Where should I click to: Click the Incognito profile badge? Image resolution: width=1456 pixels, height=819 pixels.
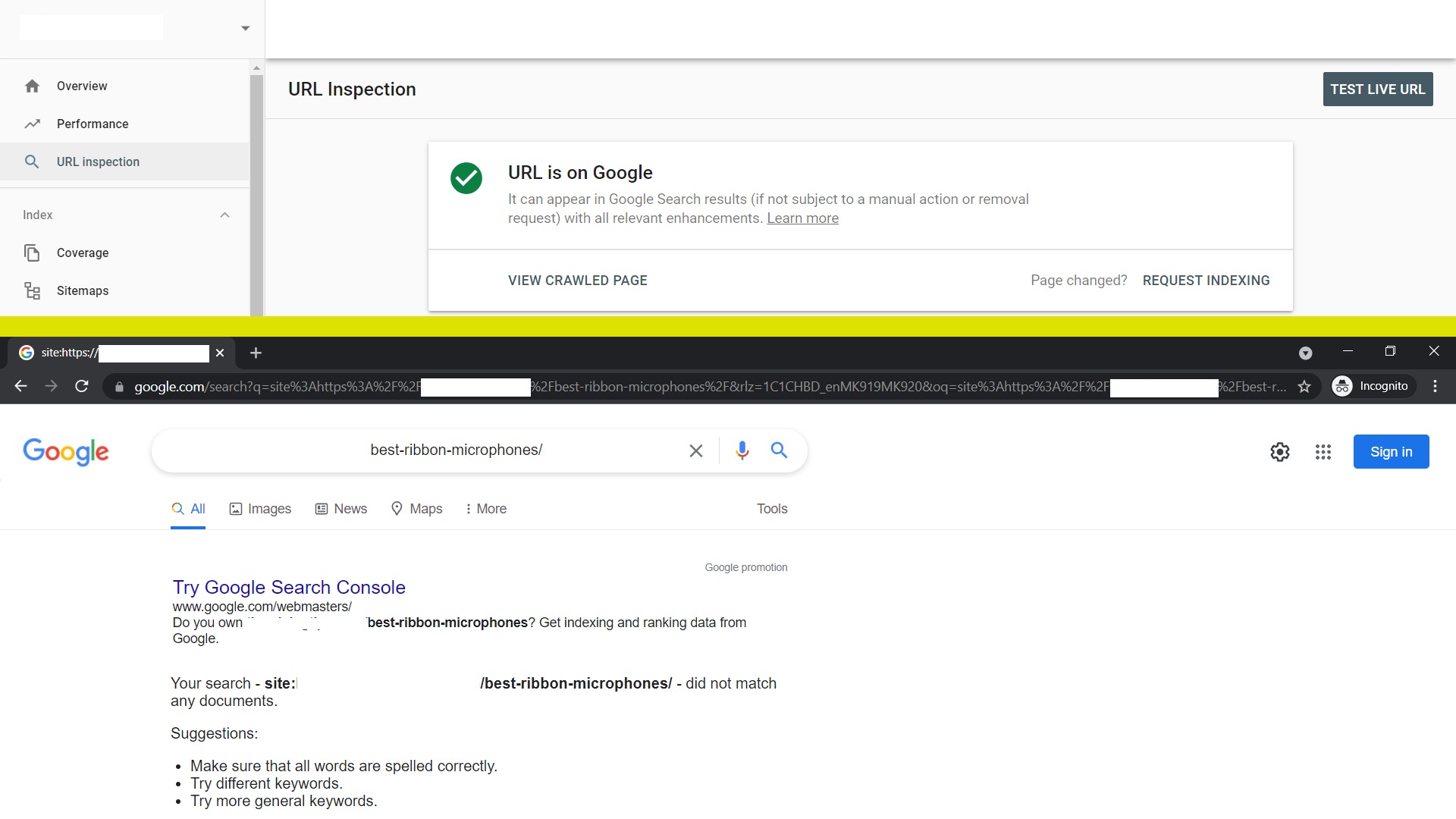[x=1373, y=386]
